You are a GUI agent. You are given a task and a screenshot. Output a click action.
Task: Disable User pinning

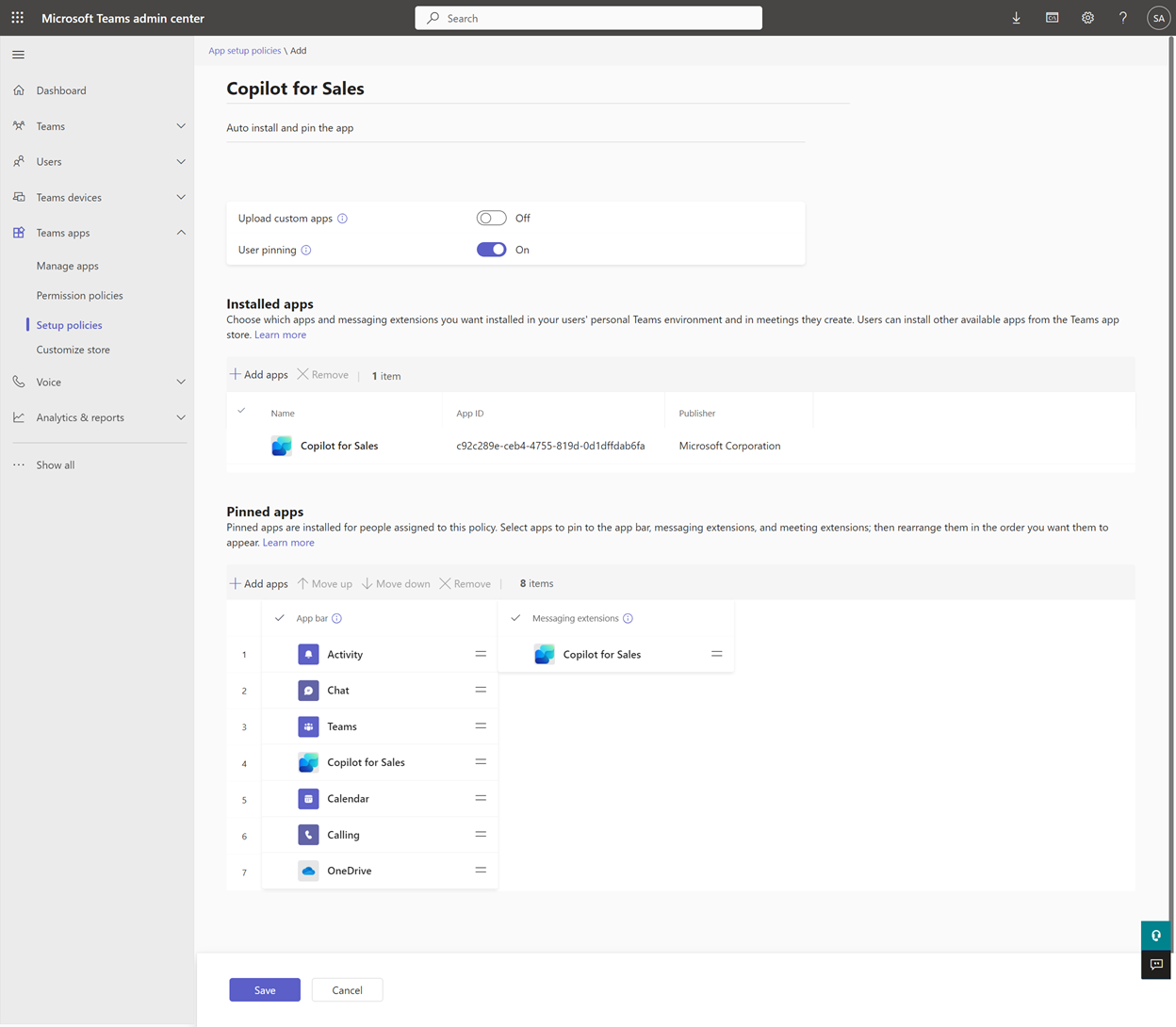[491, 249]
